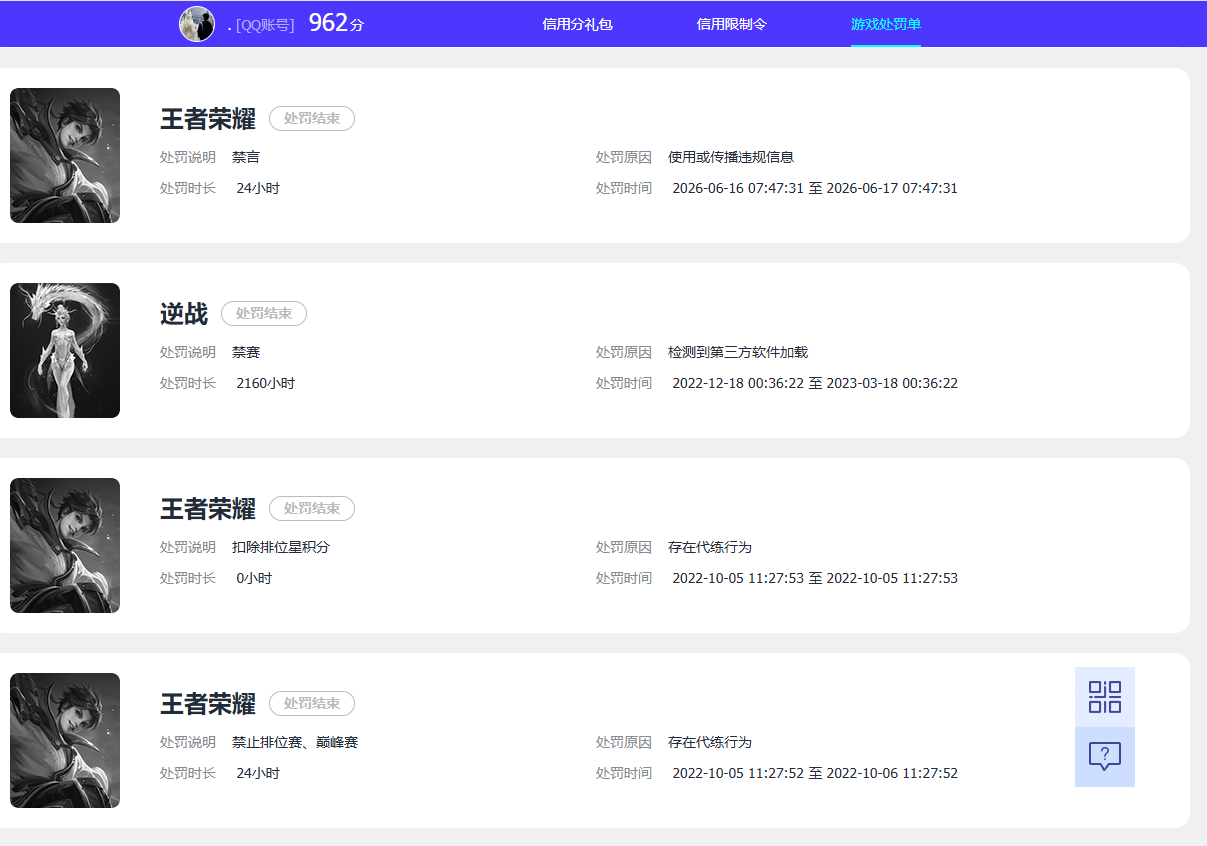This screenshot has height=846, width=1207.
Task: Click 处罚结束 badge on the 禁止排位赛 card
Action: click(x=312, y=703)
